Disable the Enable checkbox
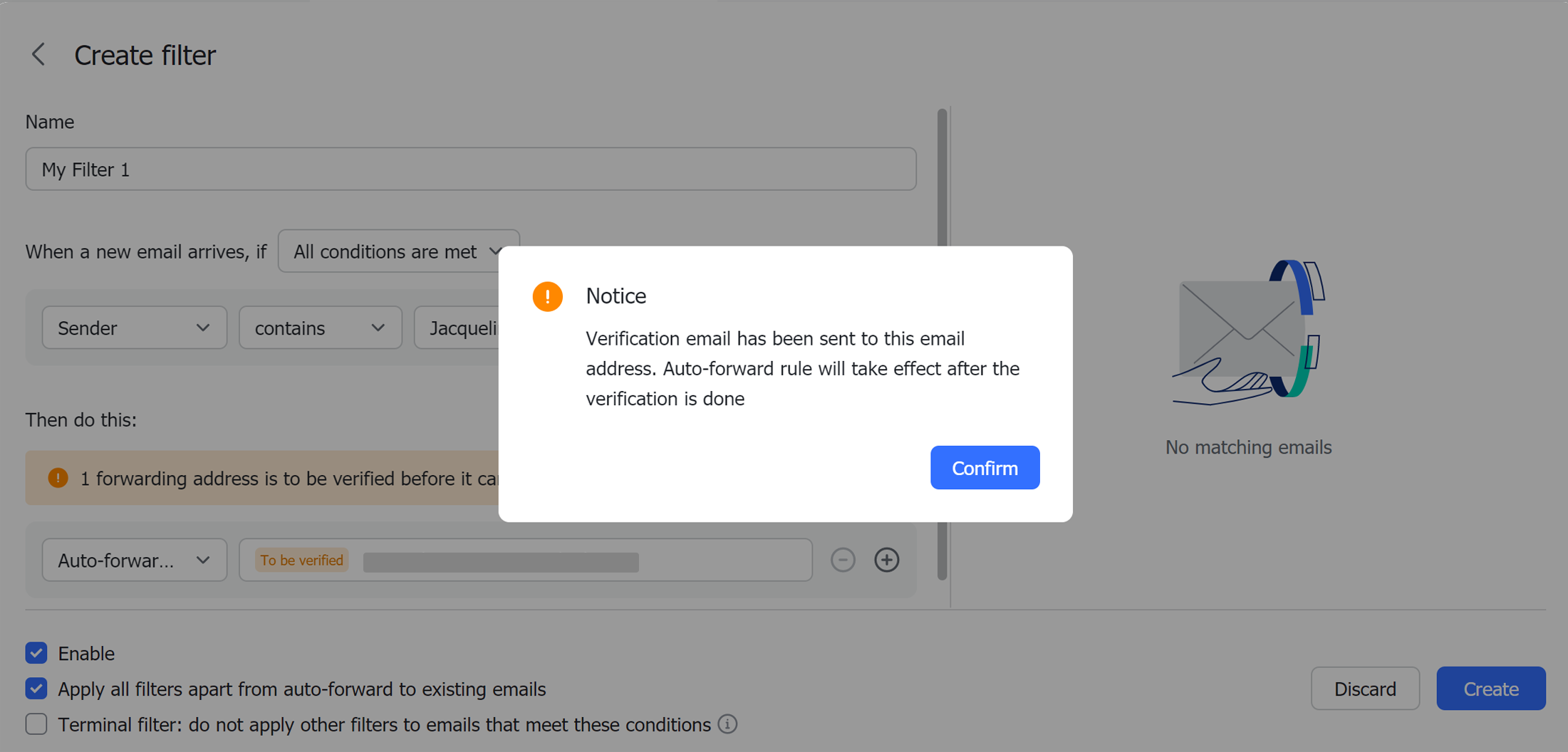Viewport: 1568px width, 752px height. point(36,652)
